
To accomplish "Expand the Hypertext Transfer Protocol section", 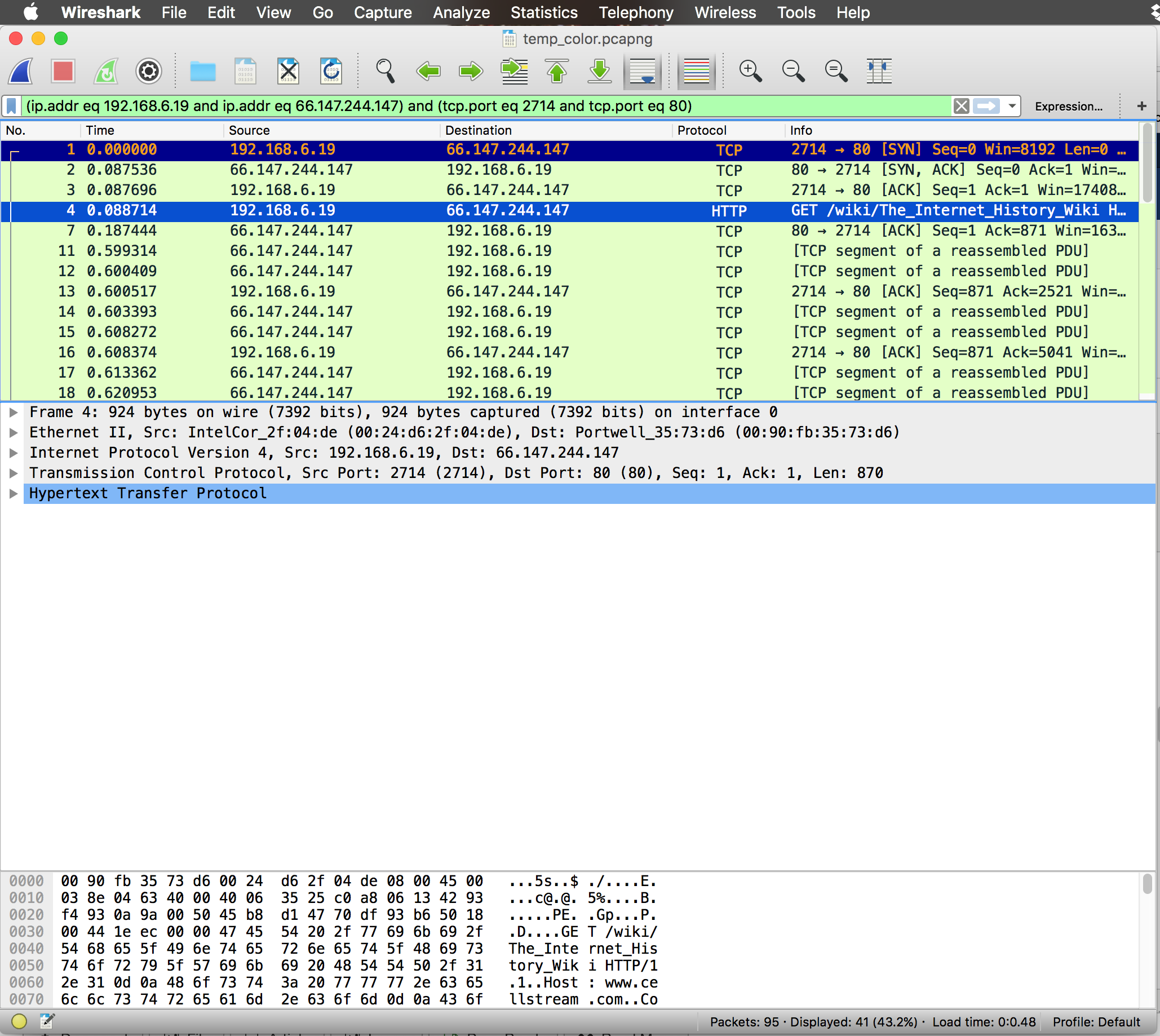I will pos(13,493).
